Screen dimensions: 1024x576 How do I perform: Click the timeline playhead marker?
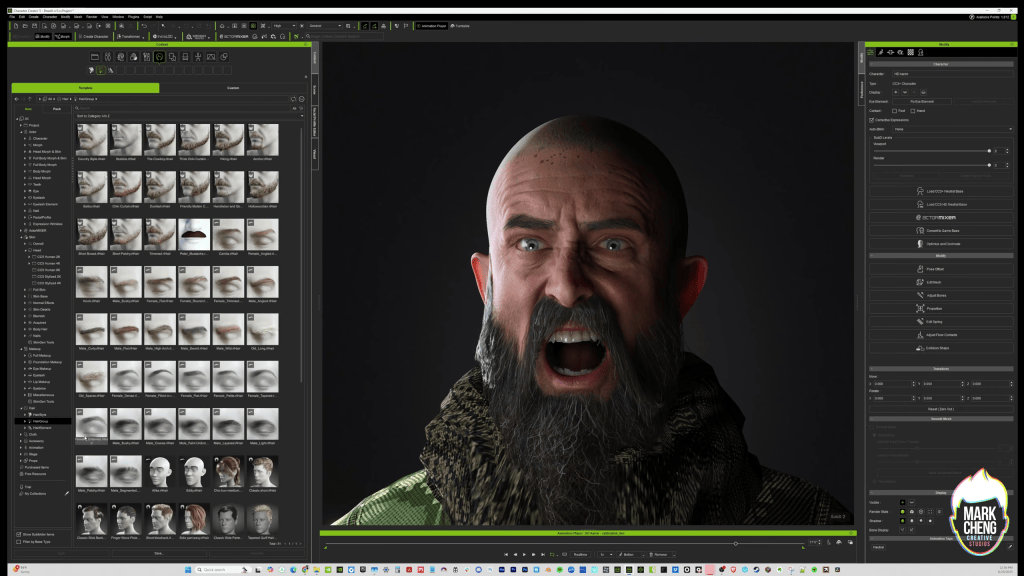coord(735,543)
